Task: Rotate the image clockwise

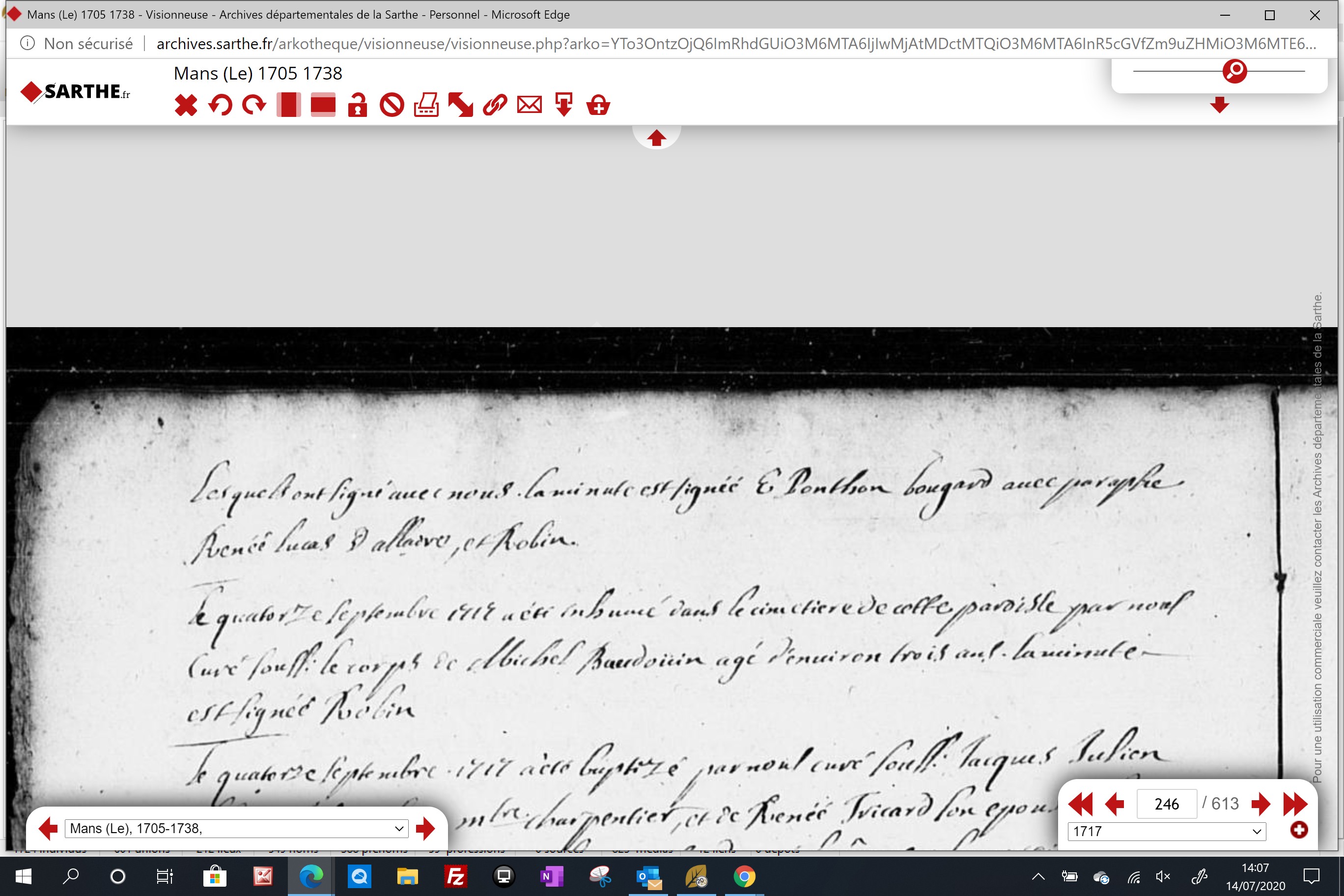Action: (x=254, y=105)
